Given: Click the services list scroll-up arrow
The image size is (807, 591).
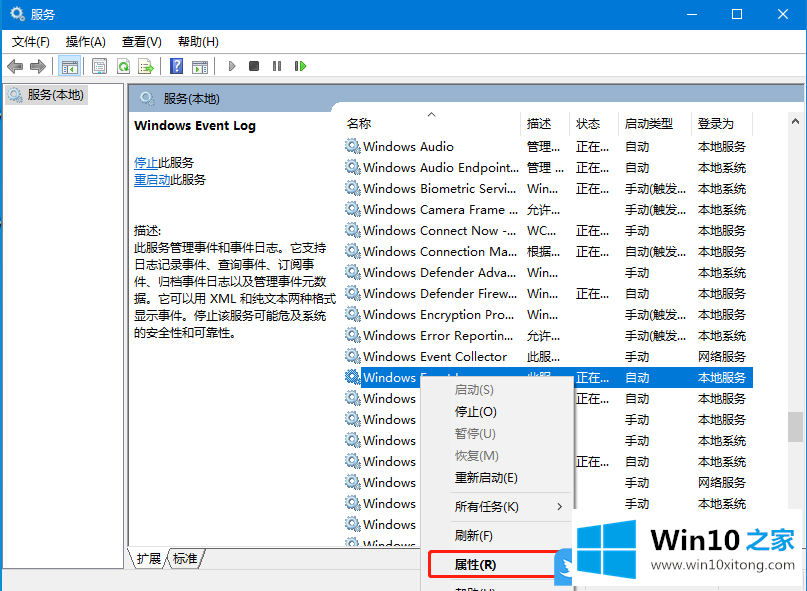Looking at the screenshot, I should point(795,121).
